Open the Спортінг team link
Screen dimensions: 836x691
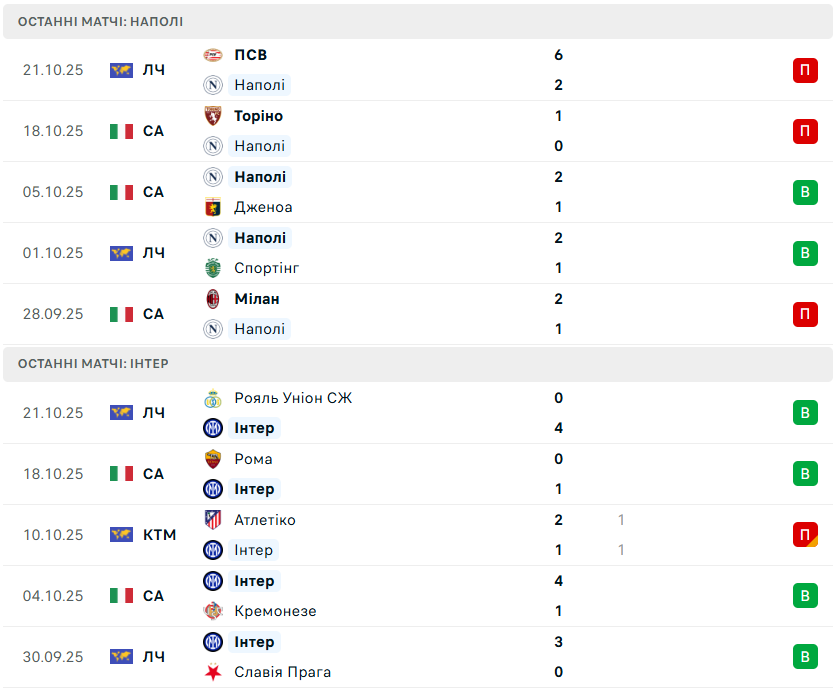[267, 268]
